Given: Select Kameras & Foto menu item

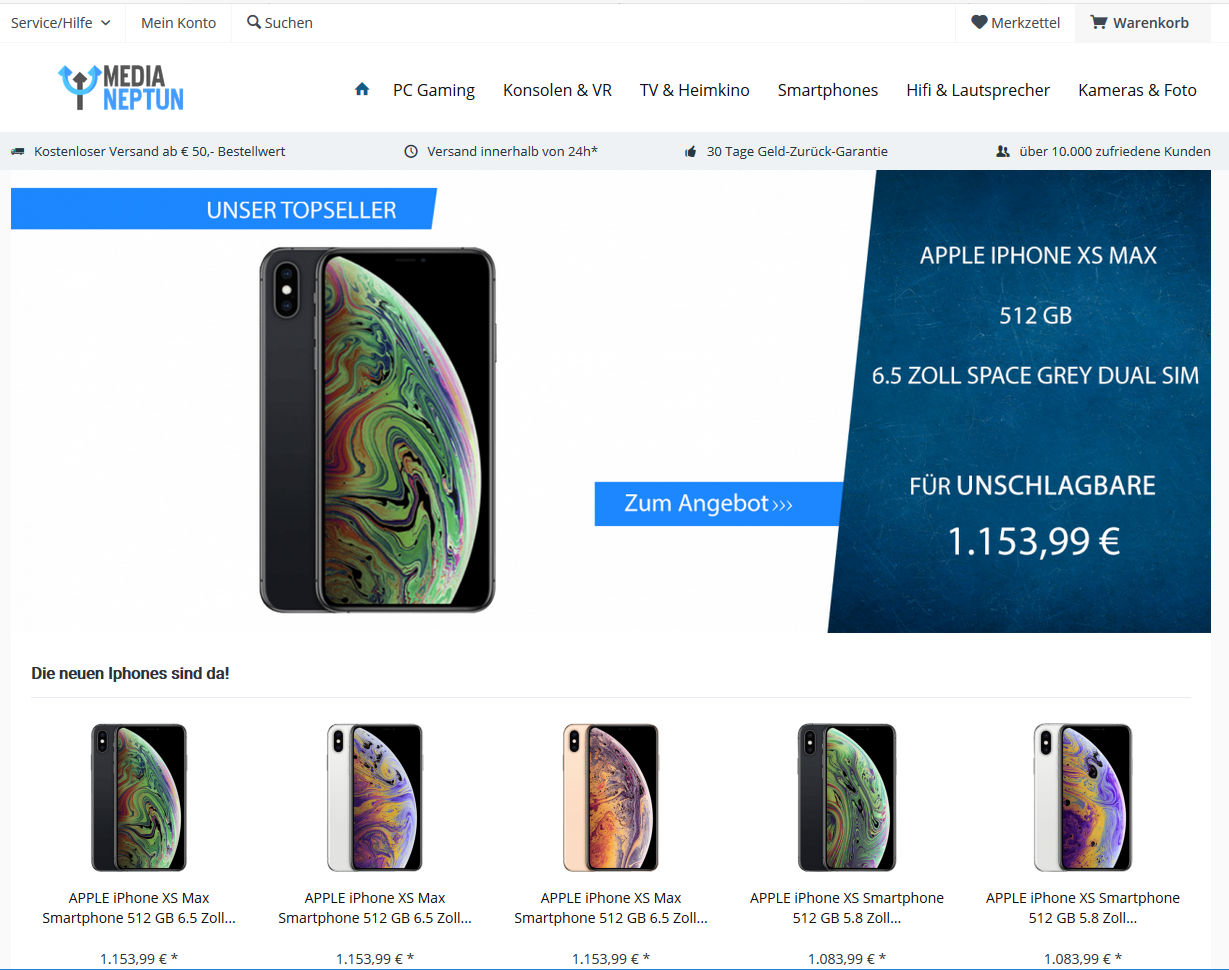Looking at the screenshot, I should click(x=1137, y=90).
